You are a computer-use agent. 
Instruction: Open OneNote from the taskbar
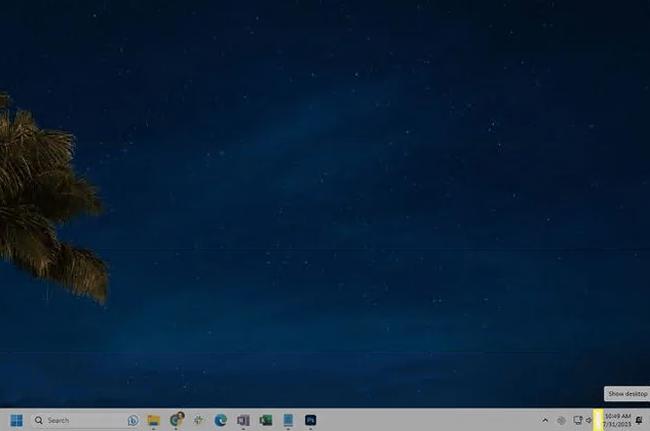point(243,420)
